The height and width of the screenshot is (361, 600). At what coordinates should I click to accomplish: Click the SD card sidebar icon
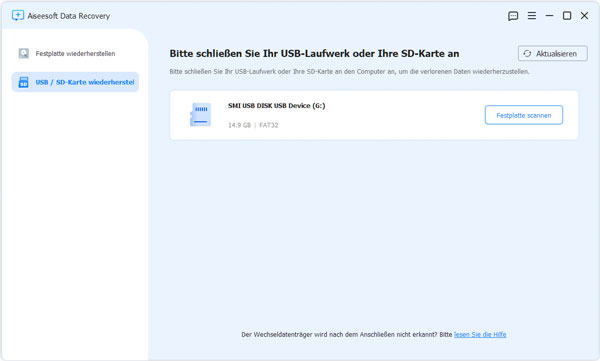[x=23, y=82]
